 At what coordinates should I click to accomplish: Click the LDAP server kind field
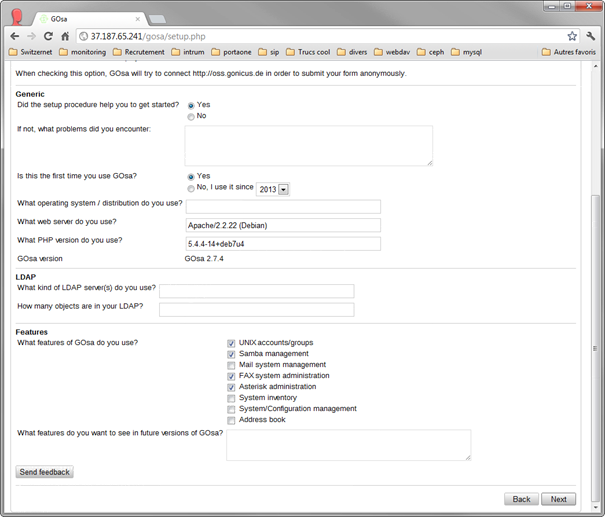(257, 291)
